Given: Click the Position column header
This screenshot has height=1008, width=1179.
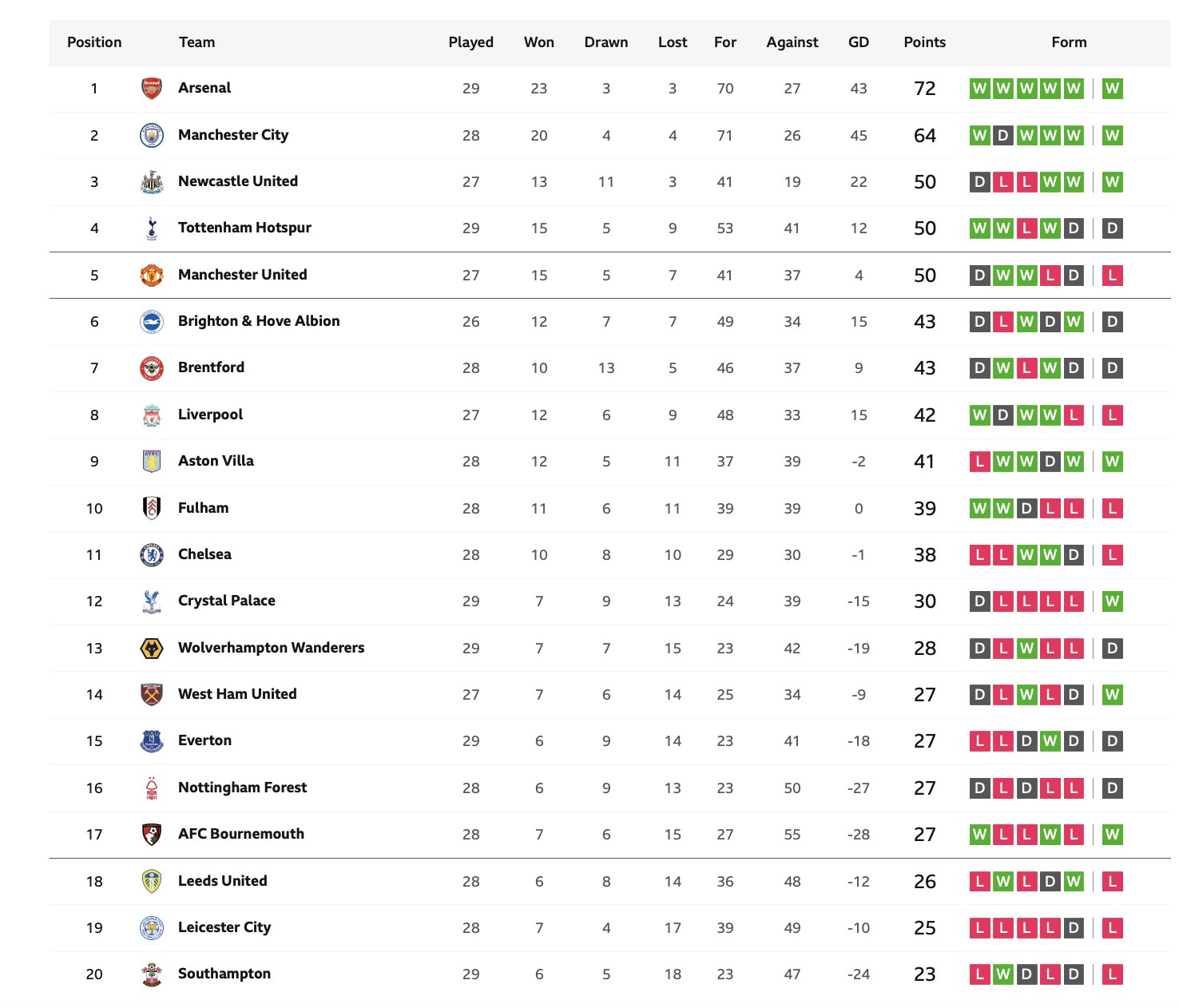Looking at the screenshot, I should (x=94, y=42).
